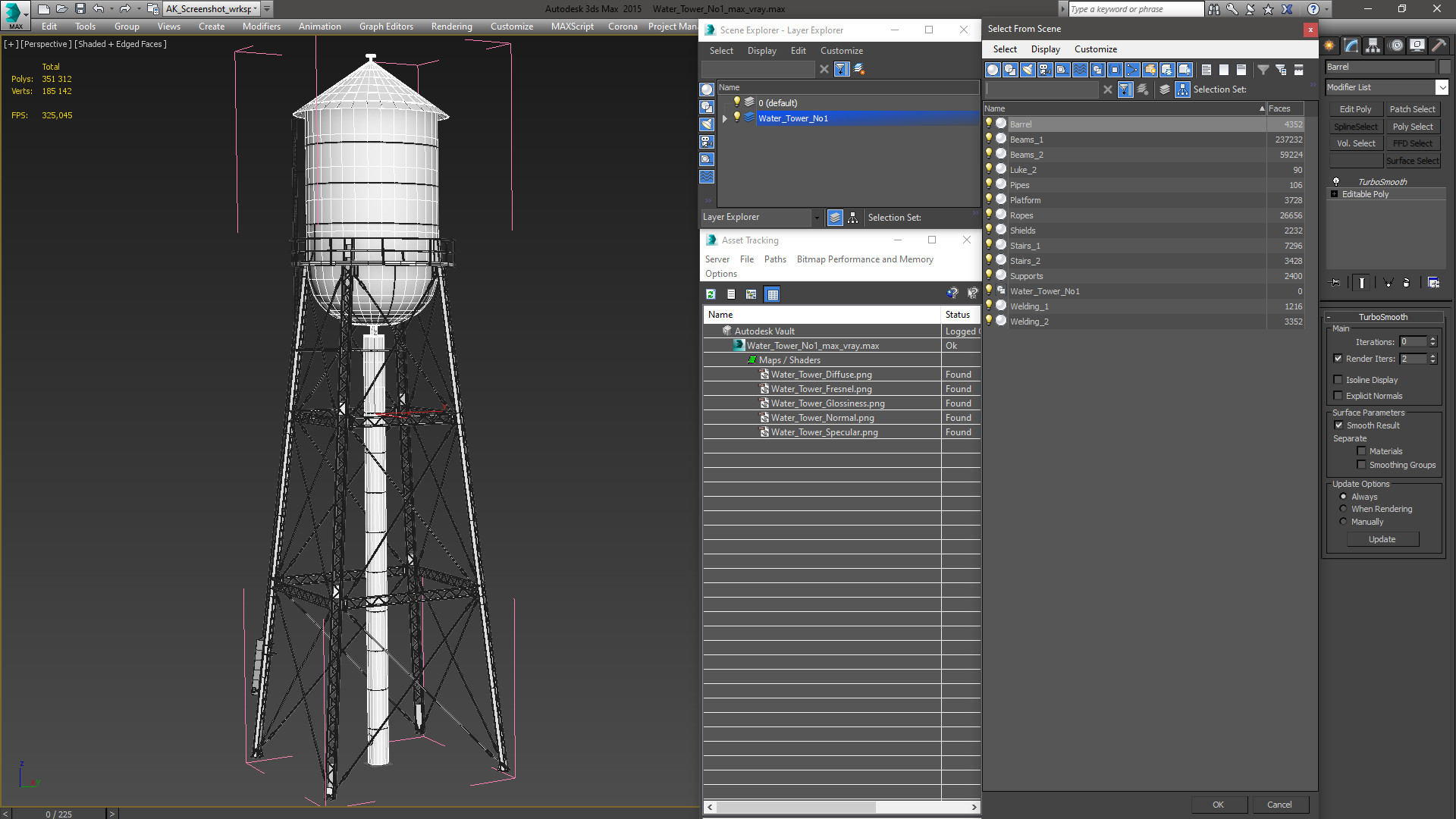1456x819 pixels.
Task: Open the Modifier List dropdown
Action: point(1442,87)
